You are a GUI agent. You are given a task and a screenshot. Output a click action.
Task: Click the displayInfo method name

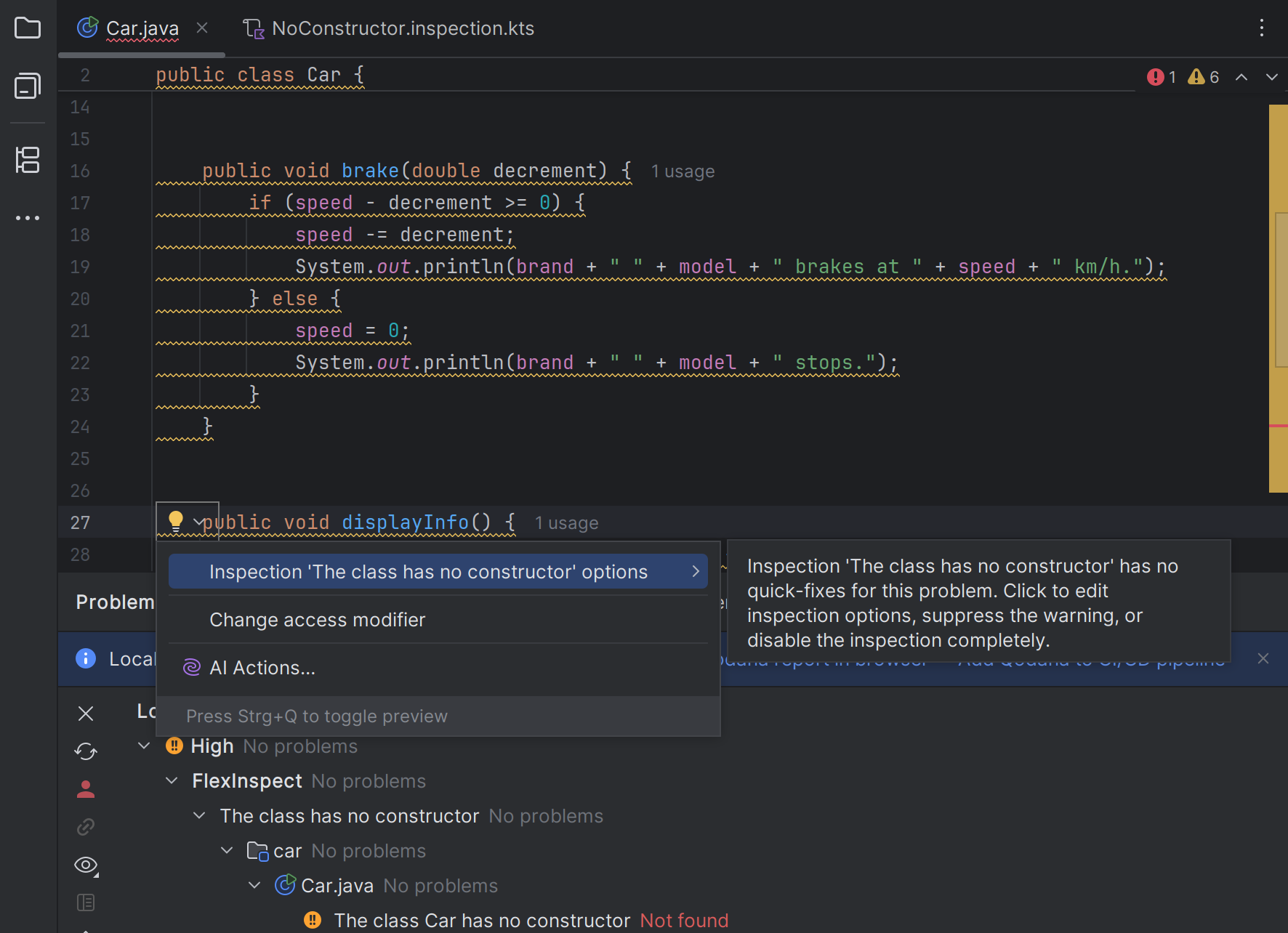pos(405,522)
